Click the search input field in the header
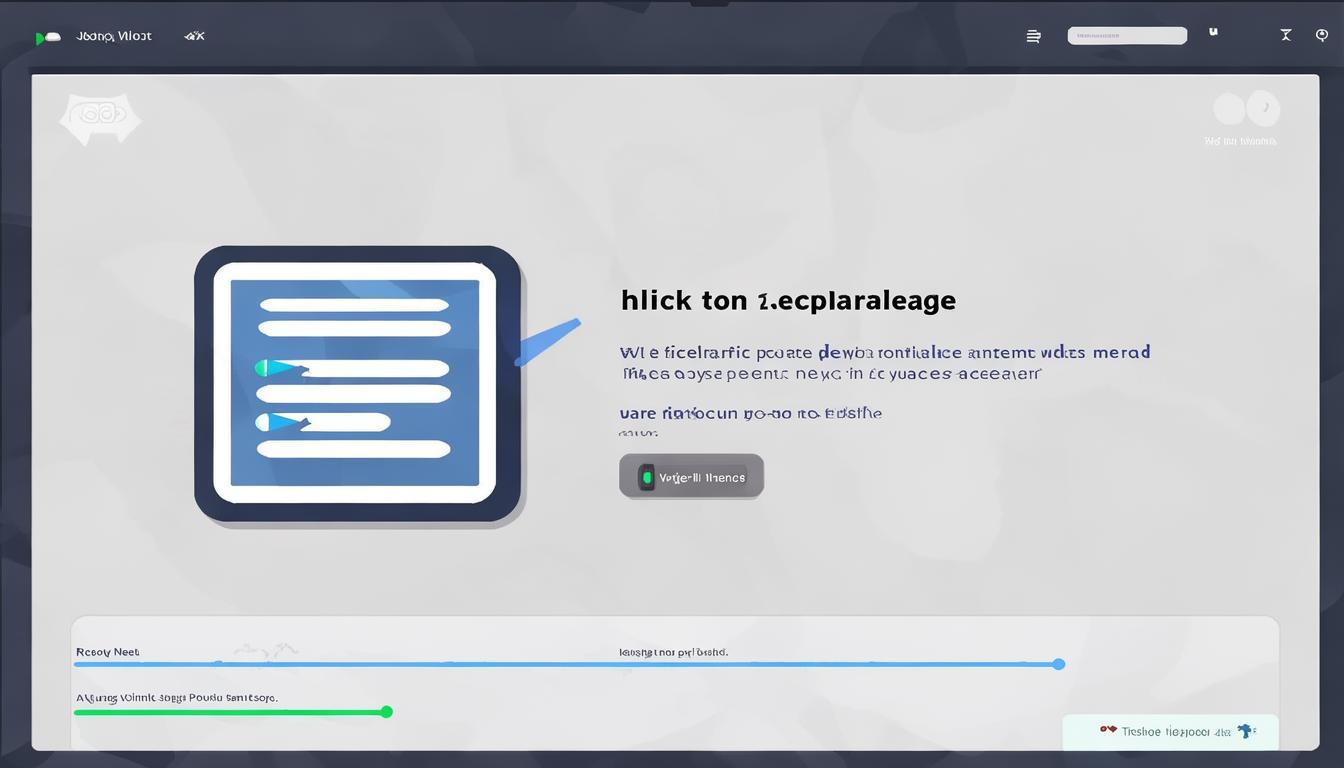Image resolution: width=1344 pixels, height=768 pixels. [1127, 36]
